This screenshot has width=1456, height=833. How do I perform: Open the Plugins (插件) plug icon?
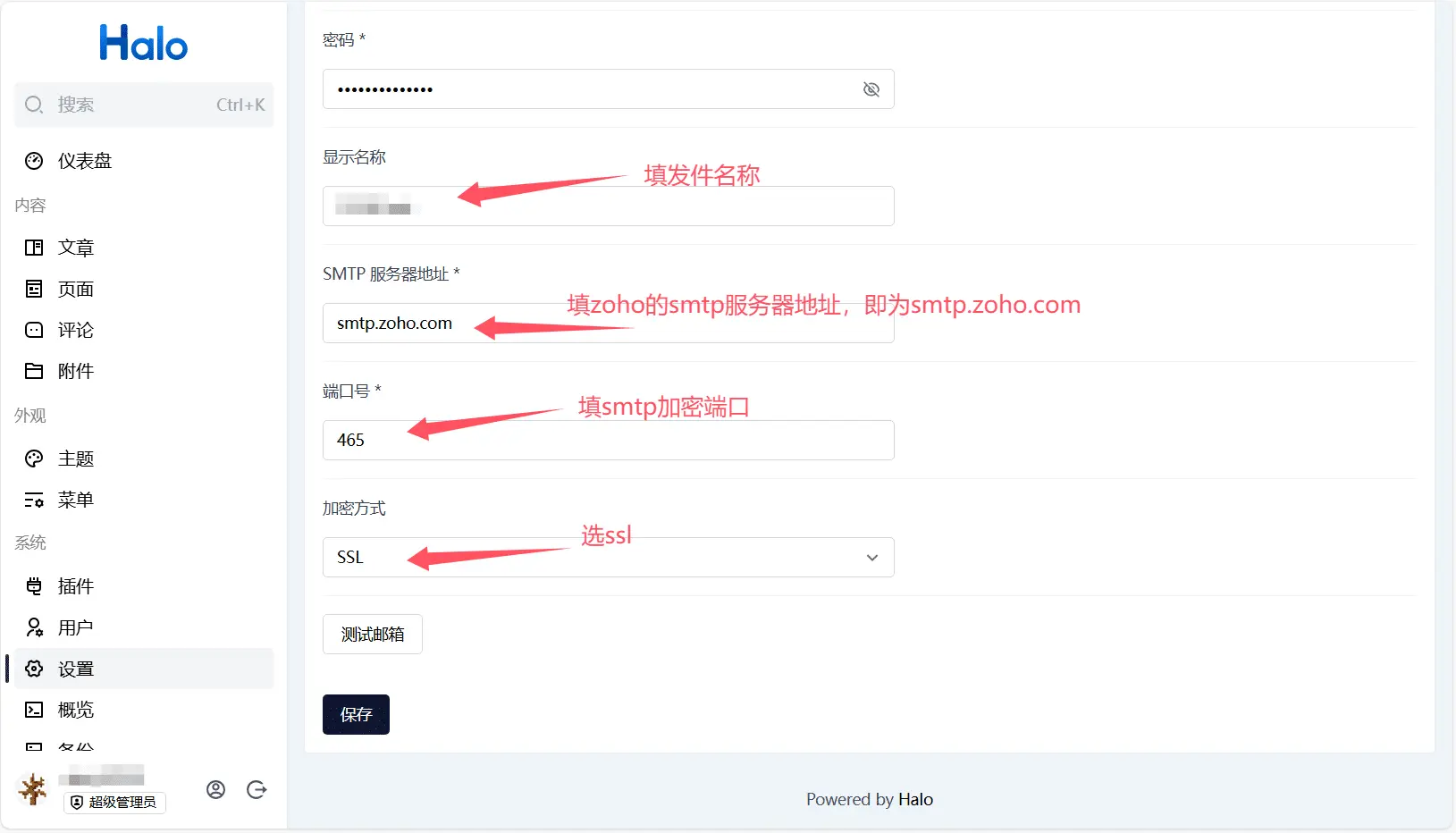coord(34,586)
